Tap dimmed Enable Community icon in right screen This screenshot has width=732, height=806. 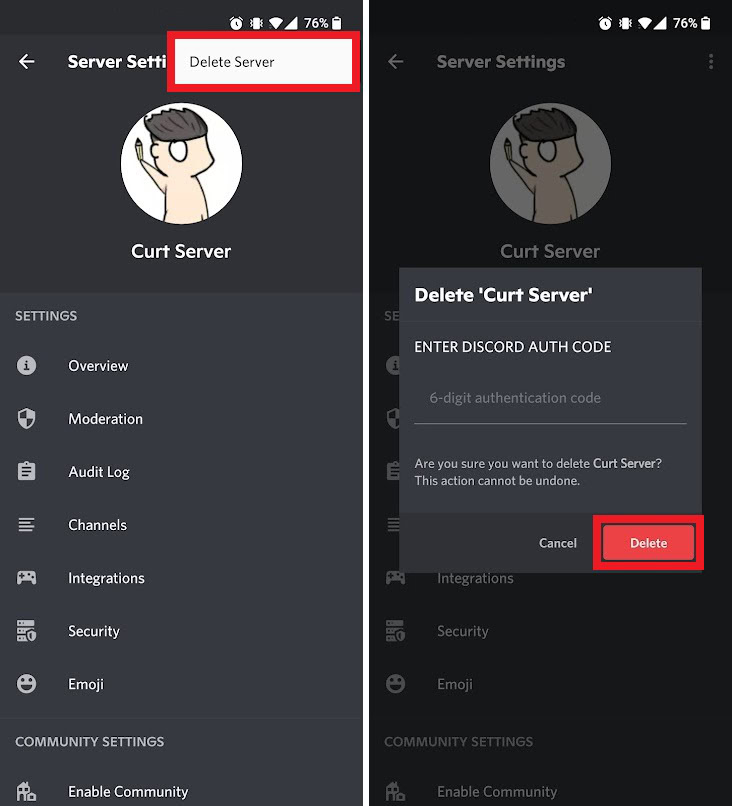(x=395, y=791)
